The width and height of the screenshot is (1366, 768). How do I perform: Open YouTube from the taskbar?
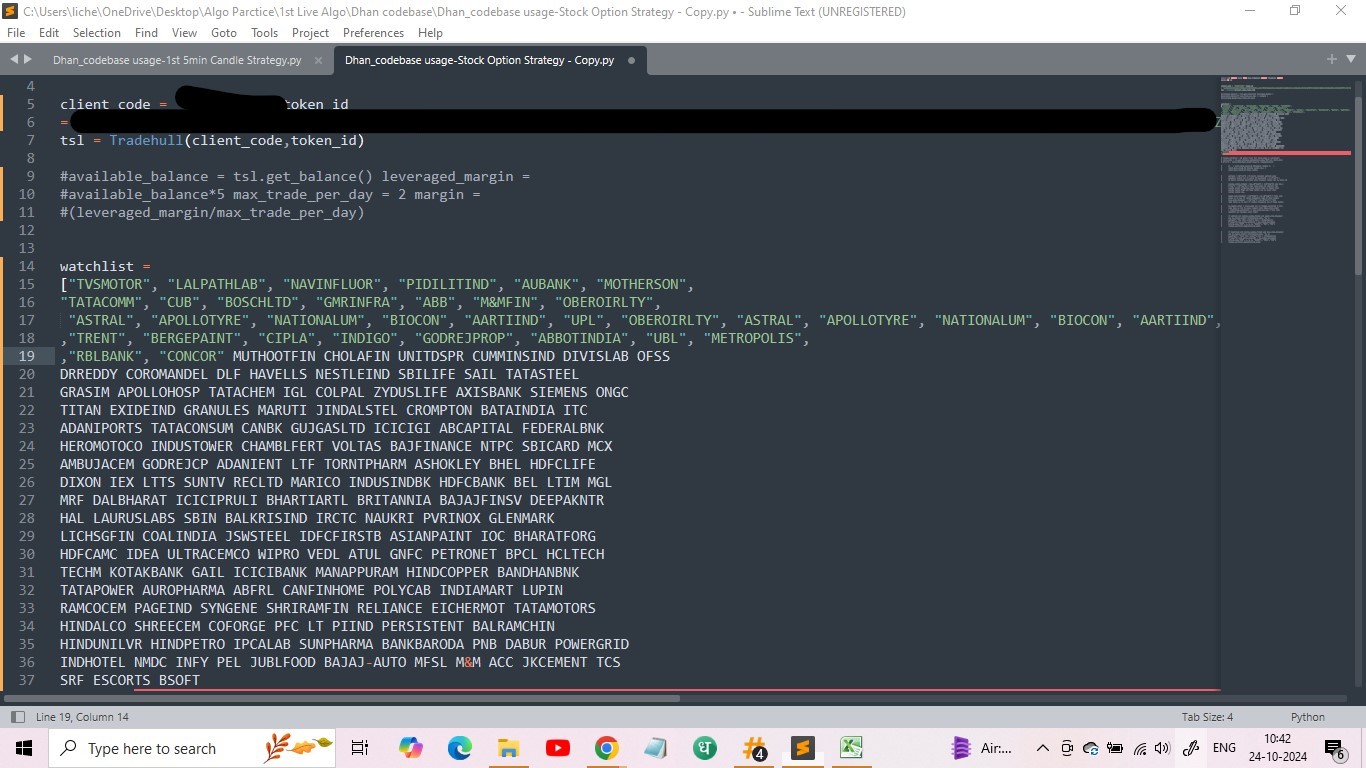point(557,748)
